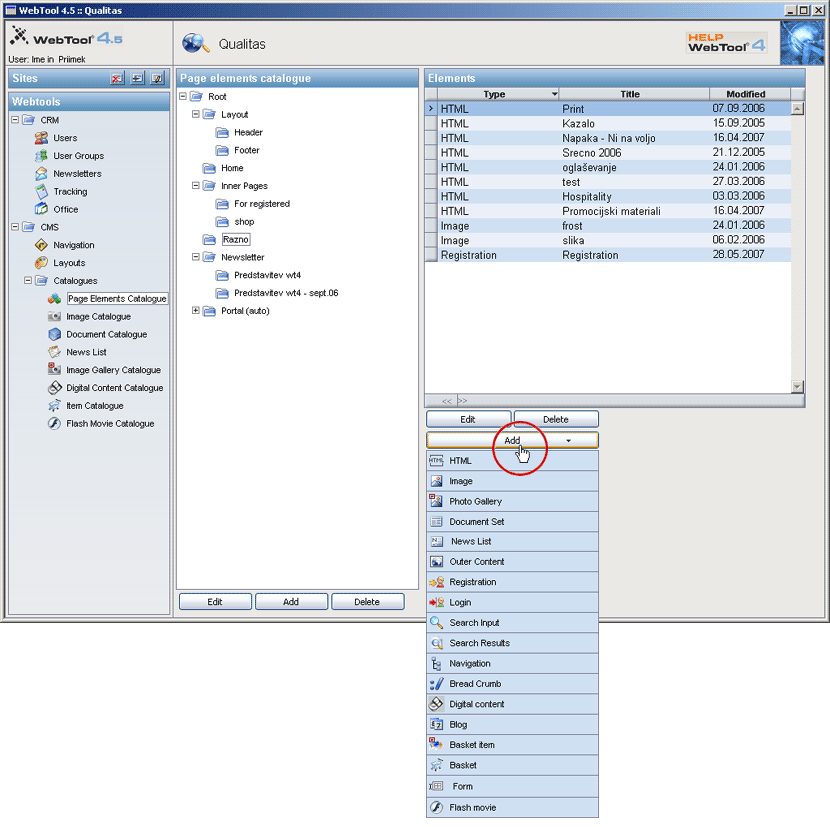Collapse the Inner Pages folder
The image size is (830, 827).
click(196, 186)
